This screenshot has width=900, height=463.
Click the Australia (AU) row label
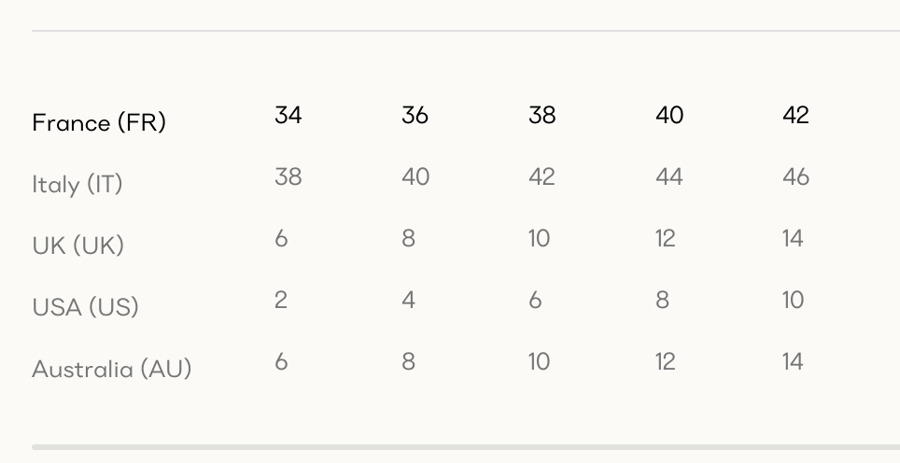coord(112,369)
